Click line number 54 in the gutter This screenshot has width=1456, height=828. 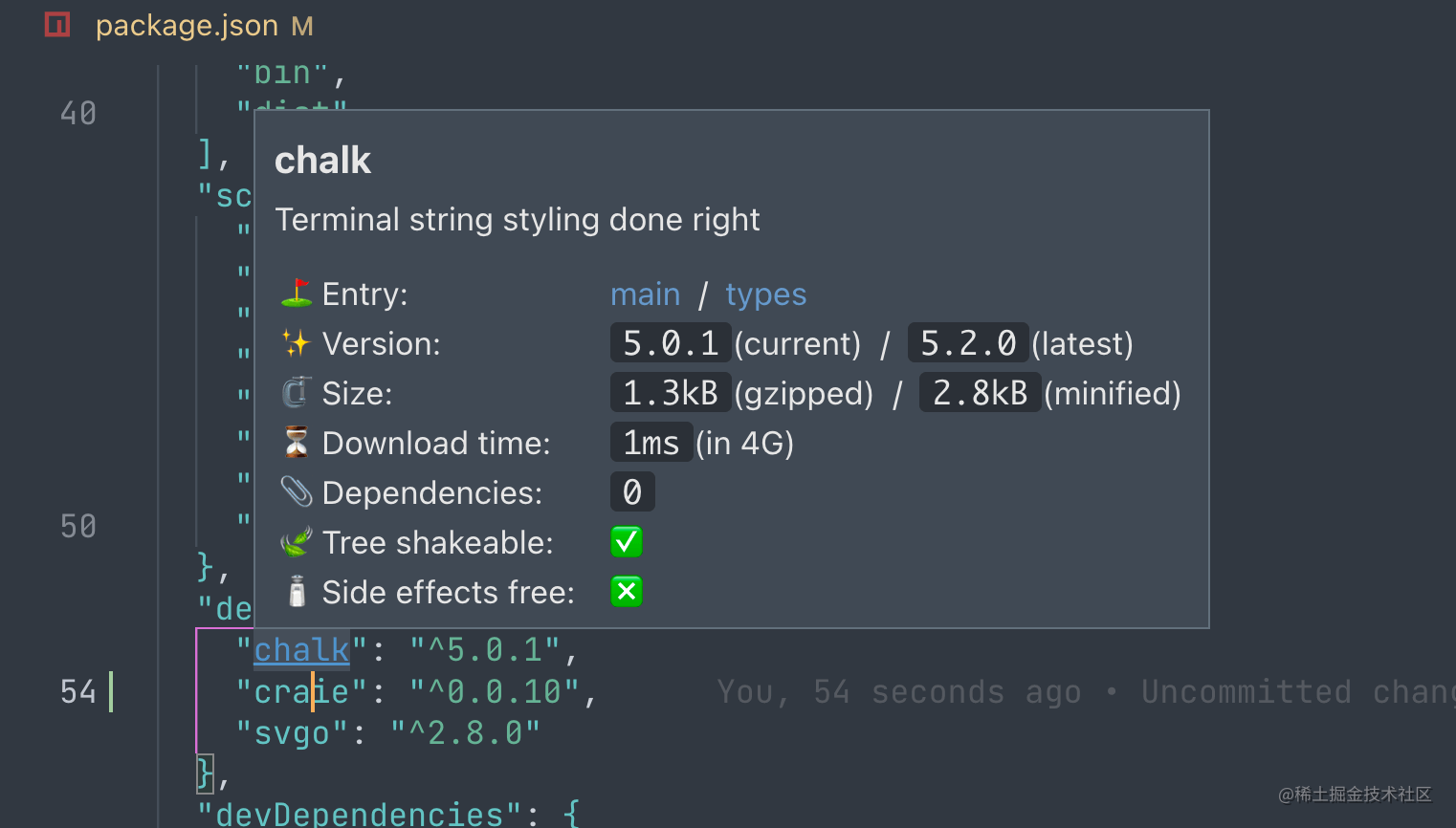[x=77, y=690]
